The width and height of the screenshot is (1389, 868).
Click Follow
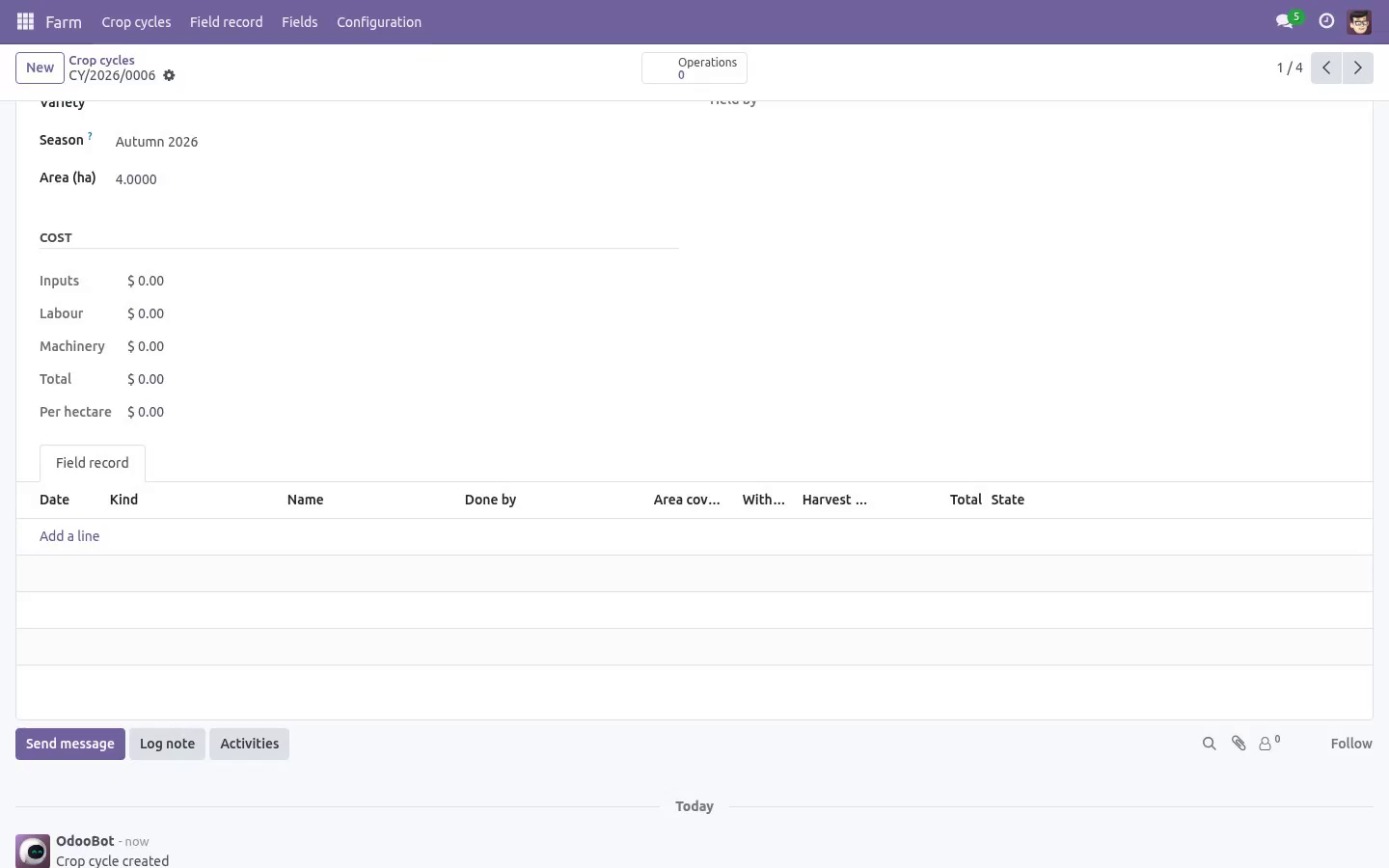tap(1351, 744)
